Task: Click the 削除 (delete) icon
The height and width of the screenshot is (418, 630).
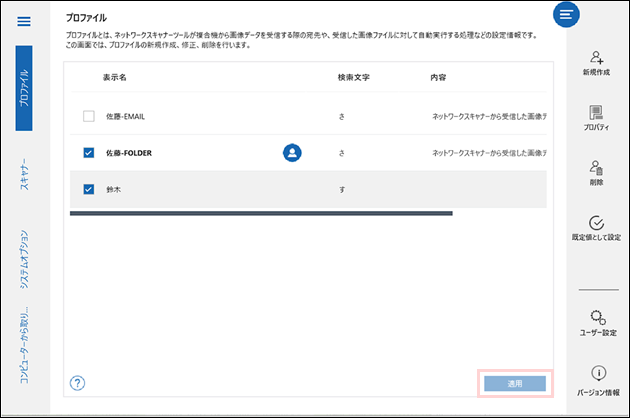Action: coord(597,168)
